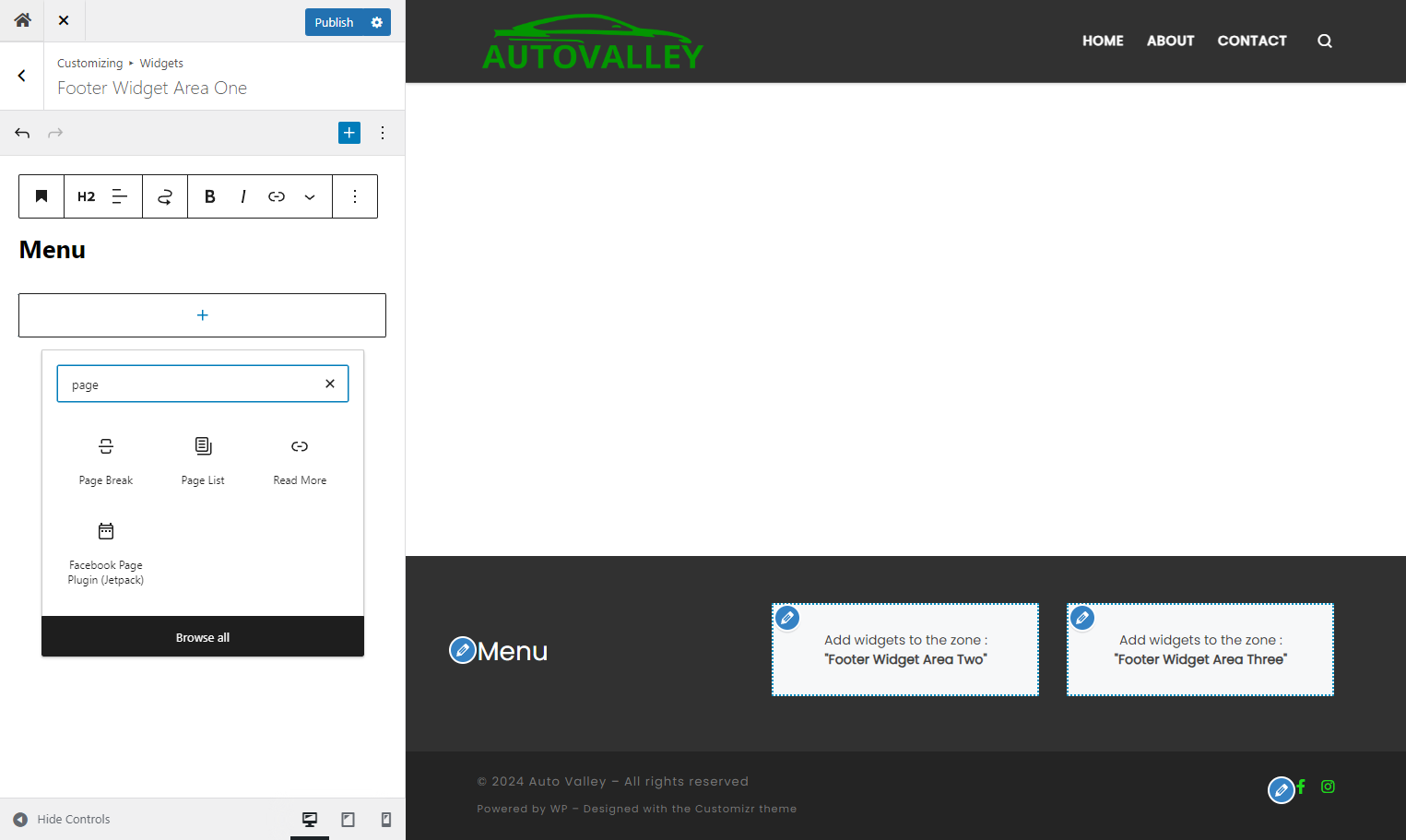Open block options three-dot menu
Screen dimensions: 1406x840
click(355, 196)
